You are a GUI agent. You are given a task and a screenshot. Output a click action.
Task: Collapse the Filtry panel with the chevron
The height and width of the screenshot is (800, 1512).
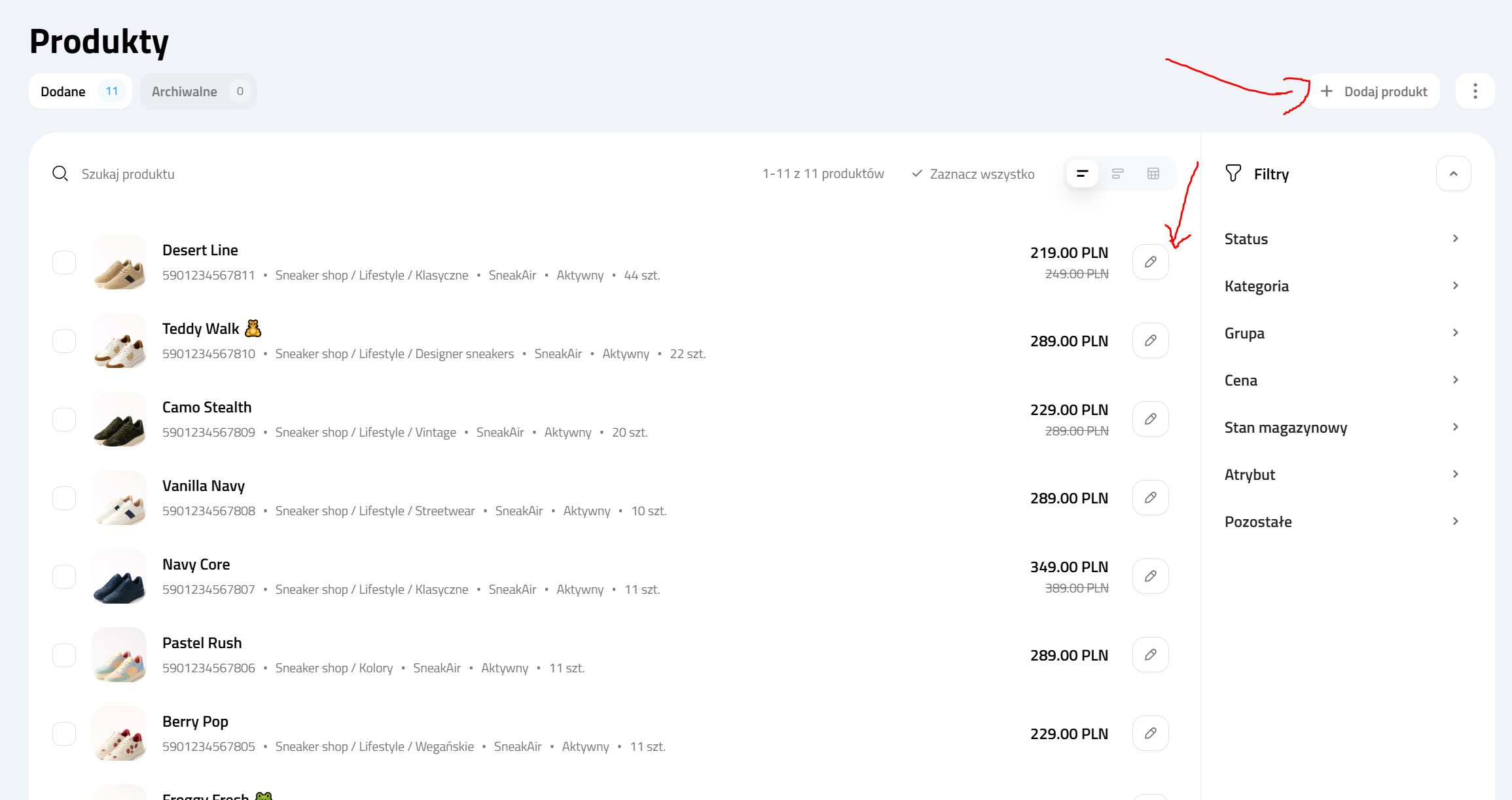[1453, 173]
